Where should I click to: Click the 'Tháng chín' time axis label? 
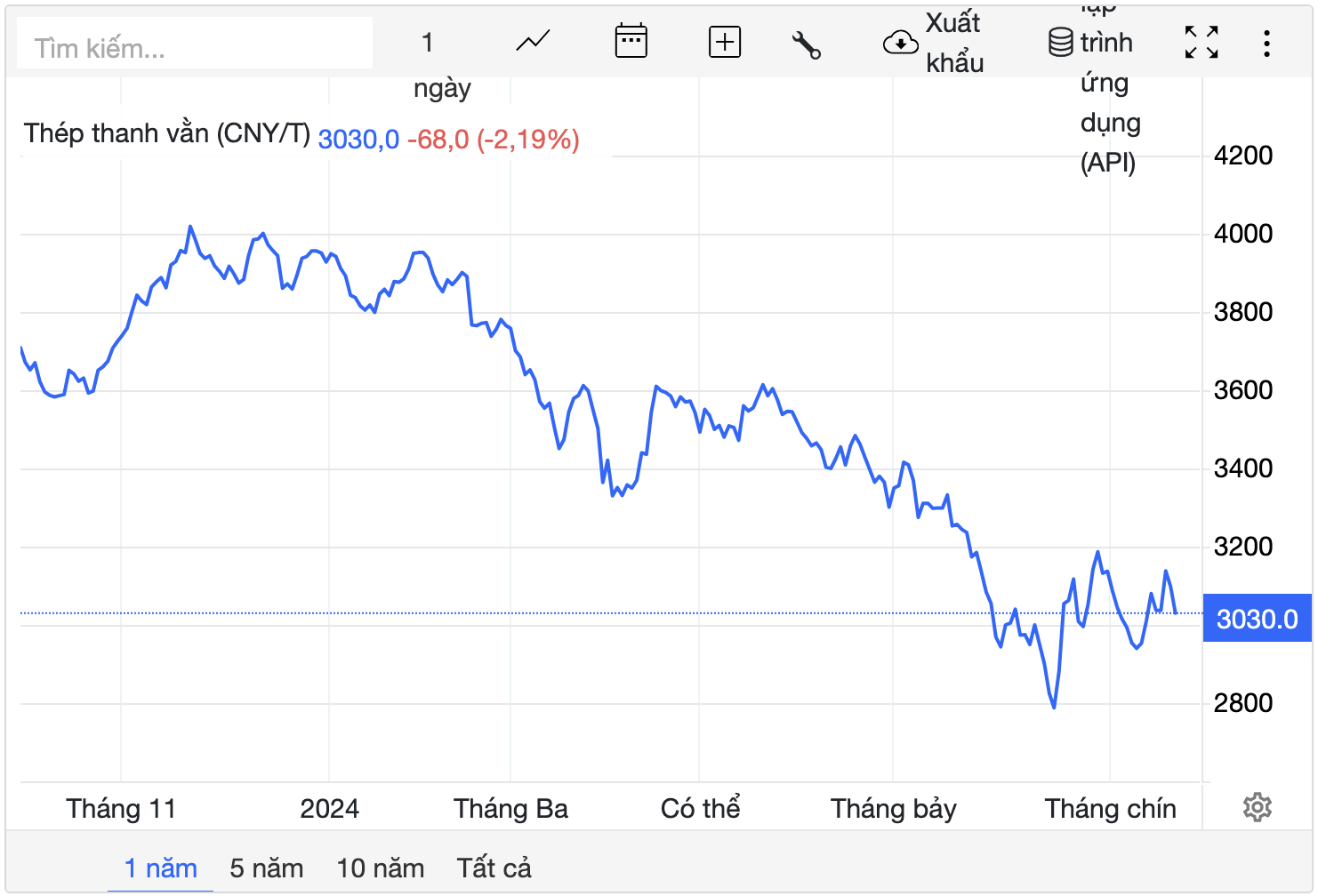1110,809
